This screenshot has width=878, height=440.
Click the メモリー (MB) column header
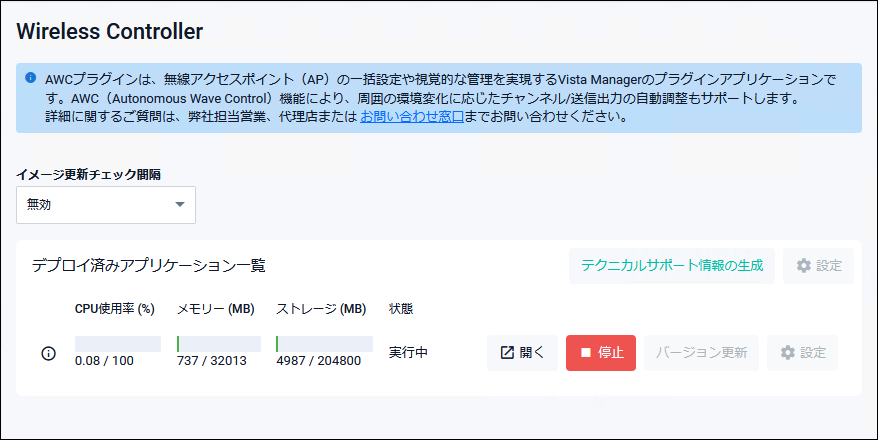[216, 309]
